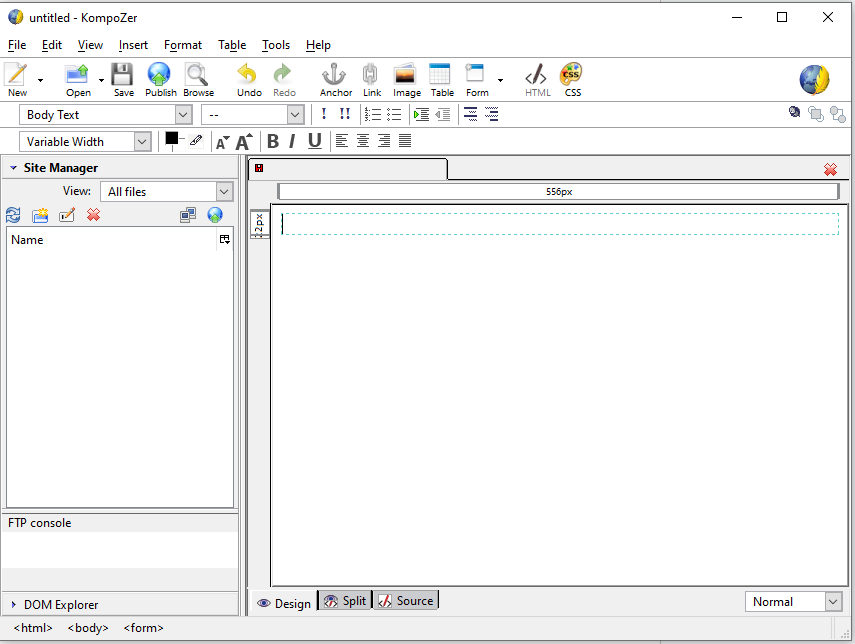Choose highlight color with pen icon

196,140
